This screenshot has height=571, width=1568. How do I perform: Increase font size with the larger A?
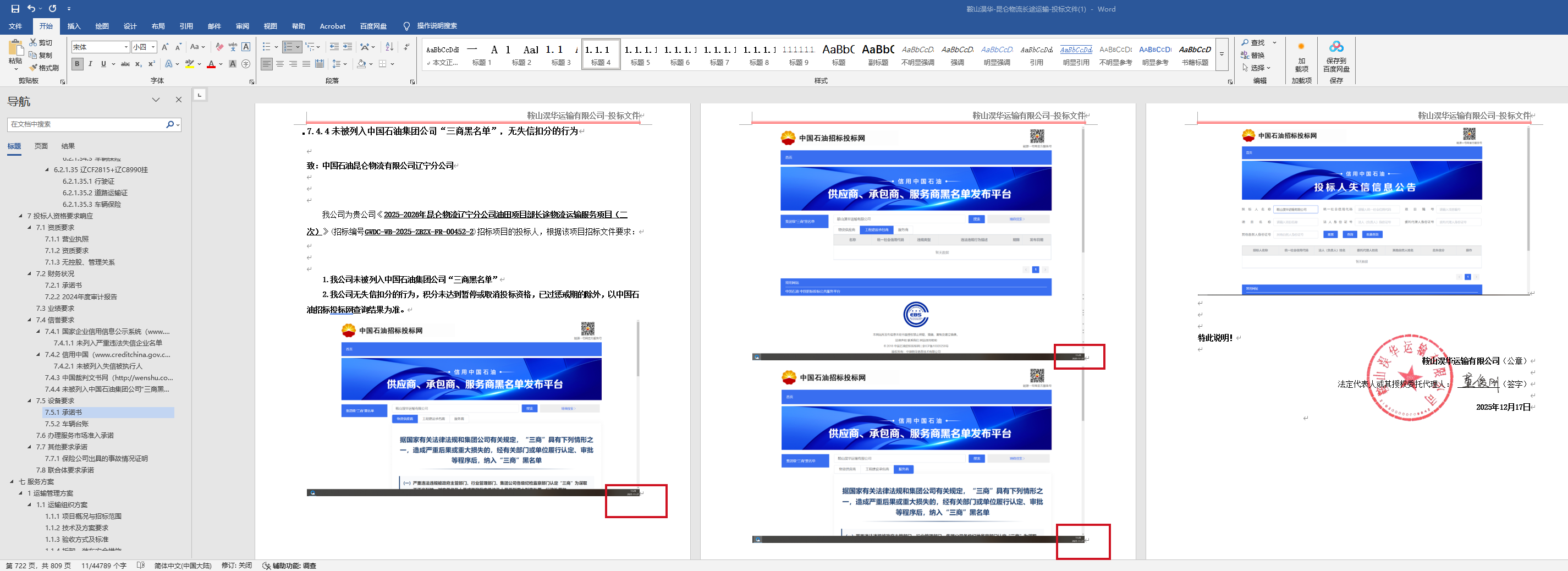(x=165, y=47)
